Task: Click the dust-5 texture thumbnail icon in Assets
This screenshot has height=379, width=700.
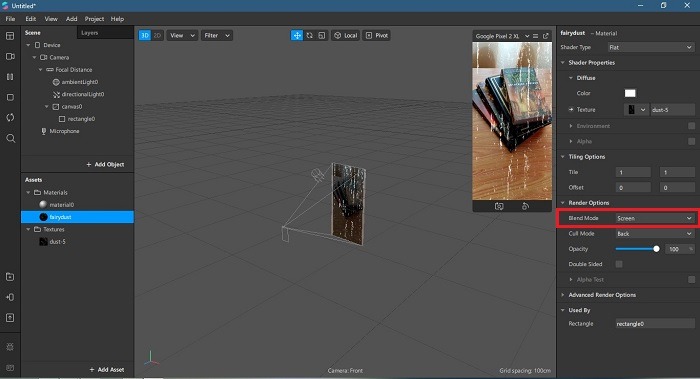Action: point(43,242)
